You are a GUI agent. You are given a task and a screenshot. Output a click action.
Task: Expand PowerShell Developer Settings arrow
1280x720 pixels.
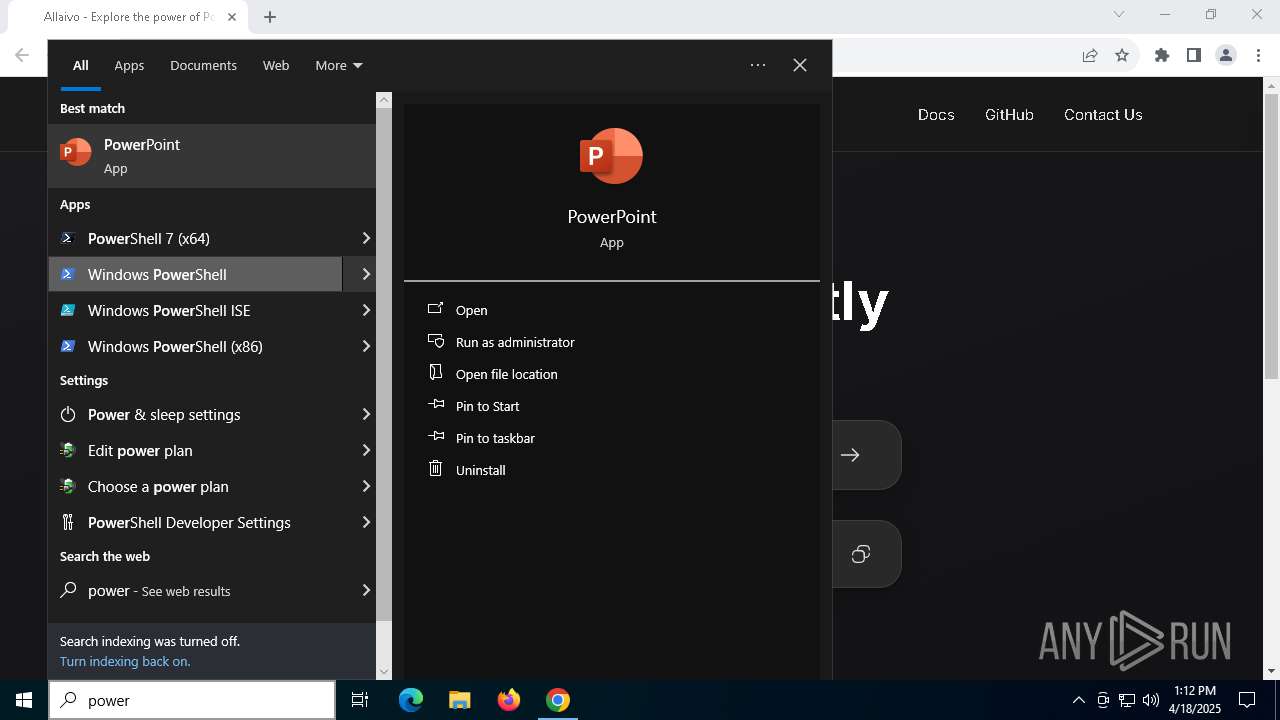point(365,522)
